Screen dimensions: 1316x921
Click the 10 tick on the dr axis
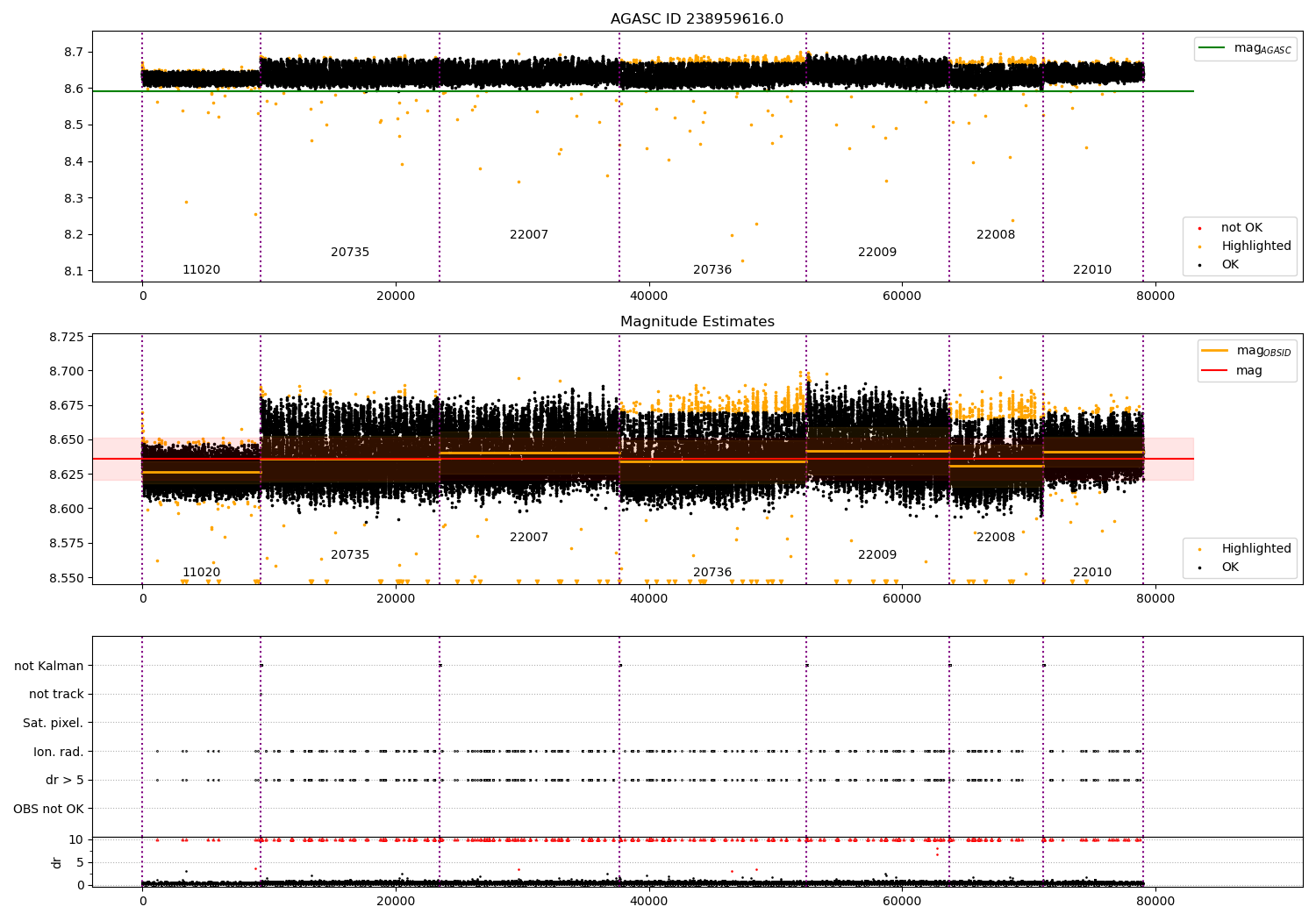pos(76,839)
